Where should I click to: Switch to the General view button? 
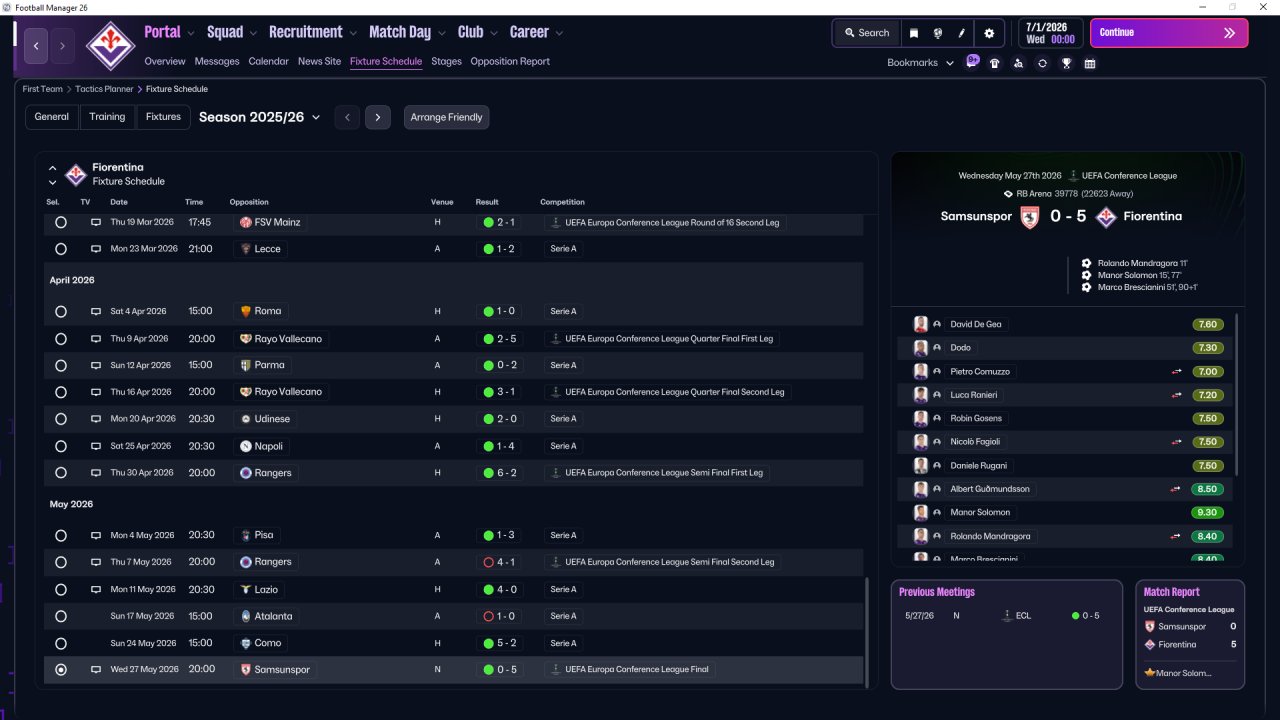point(52,117)
